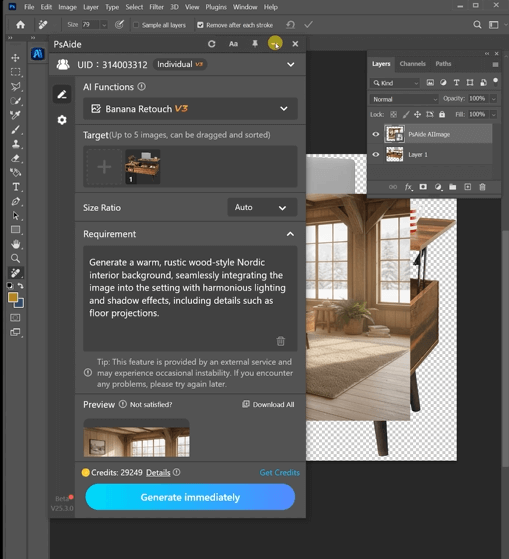Select the Horizontal Type tool

pyautogui.click(x=15, y=187)
